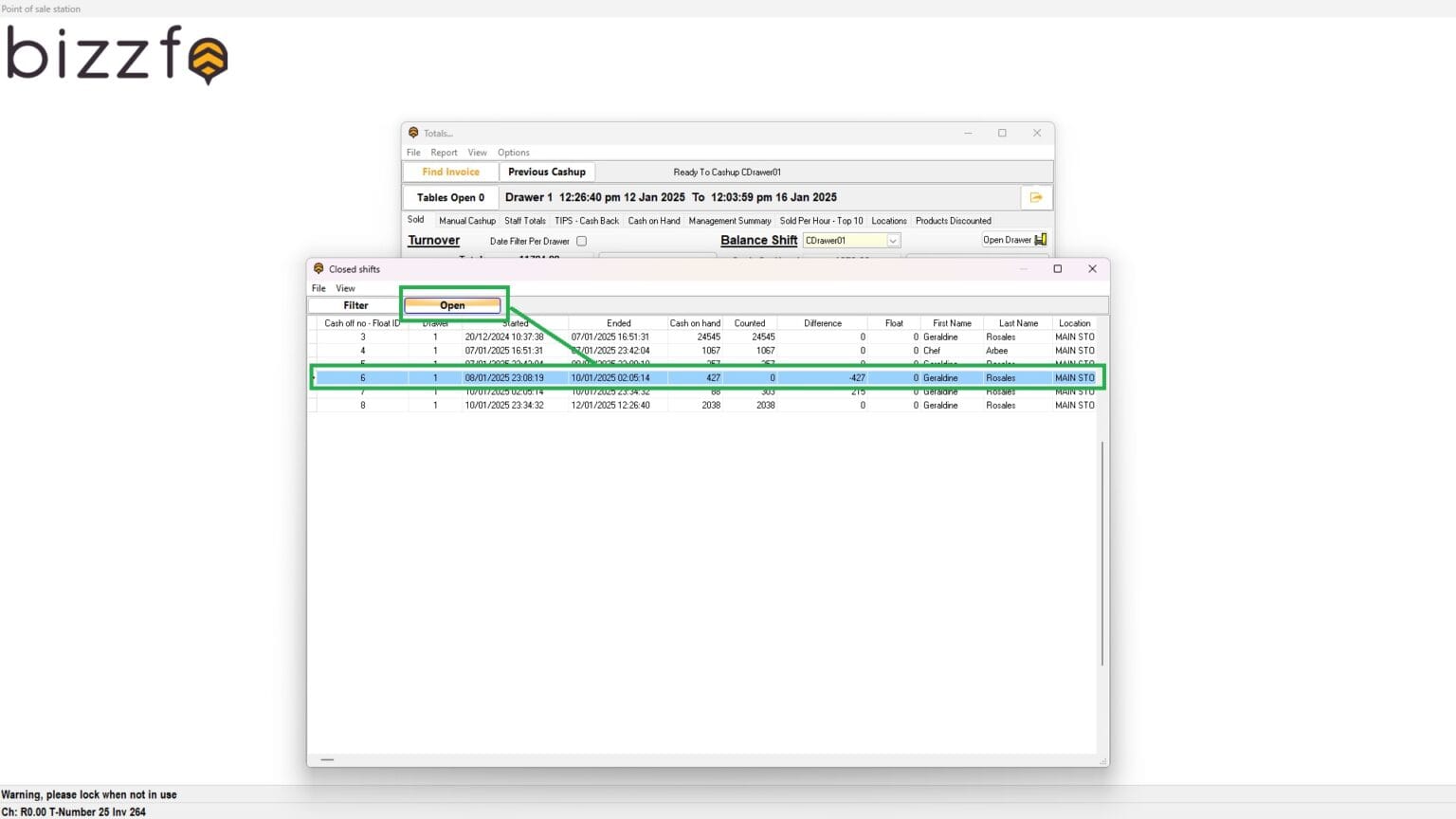
Task: Open the View menu in Closed shifts
Action: (x=345, y=288)
